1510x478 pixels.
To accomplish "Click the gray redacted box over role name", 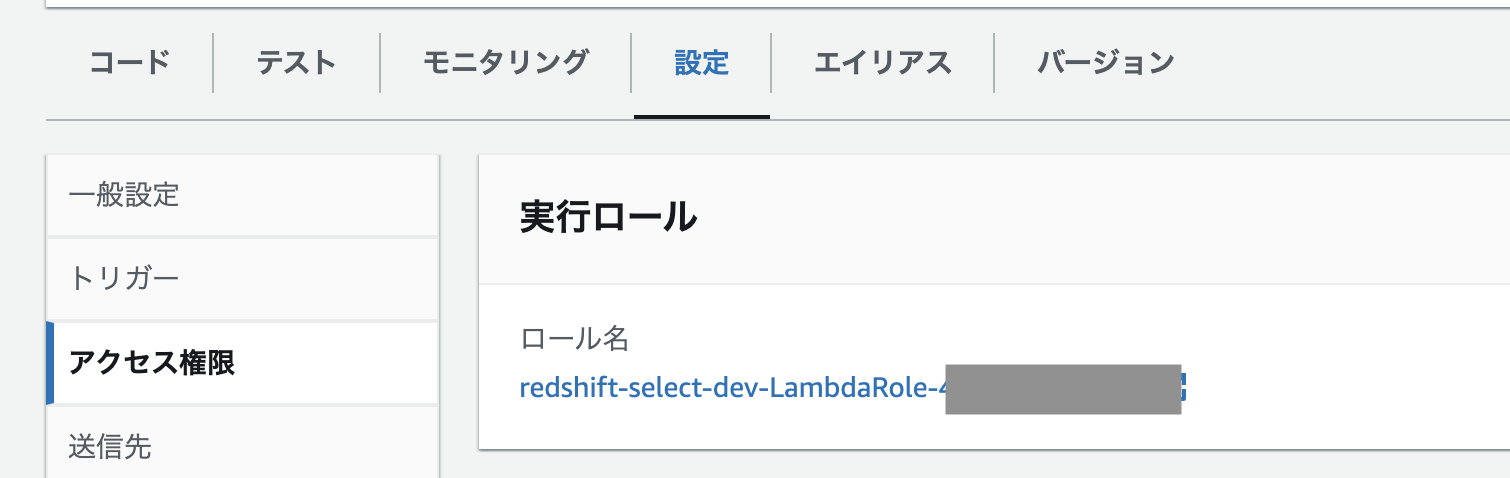I will [x=1062, y=389].
